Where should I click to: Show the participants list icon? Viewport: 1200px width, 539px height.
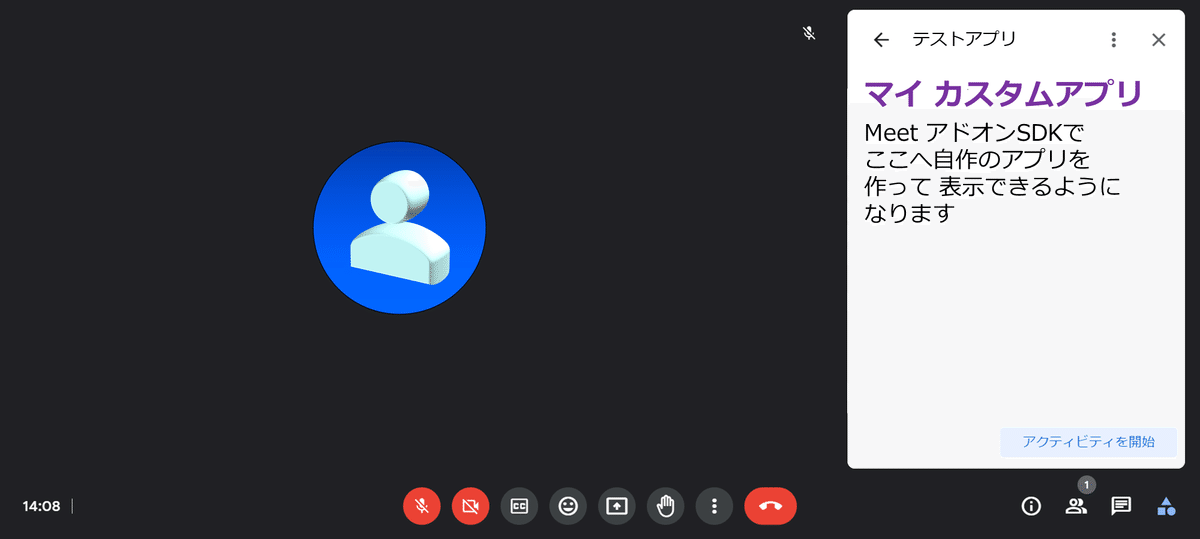click(1076, 506)
